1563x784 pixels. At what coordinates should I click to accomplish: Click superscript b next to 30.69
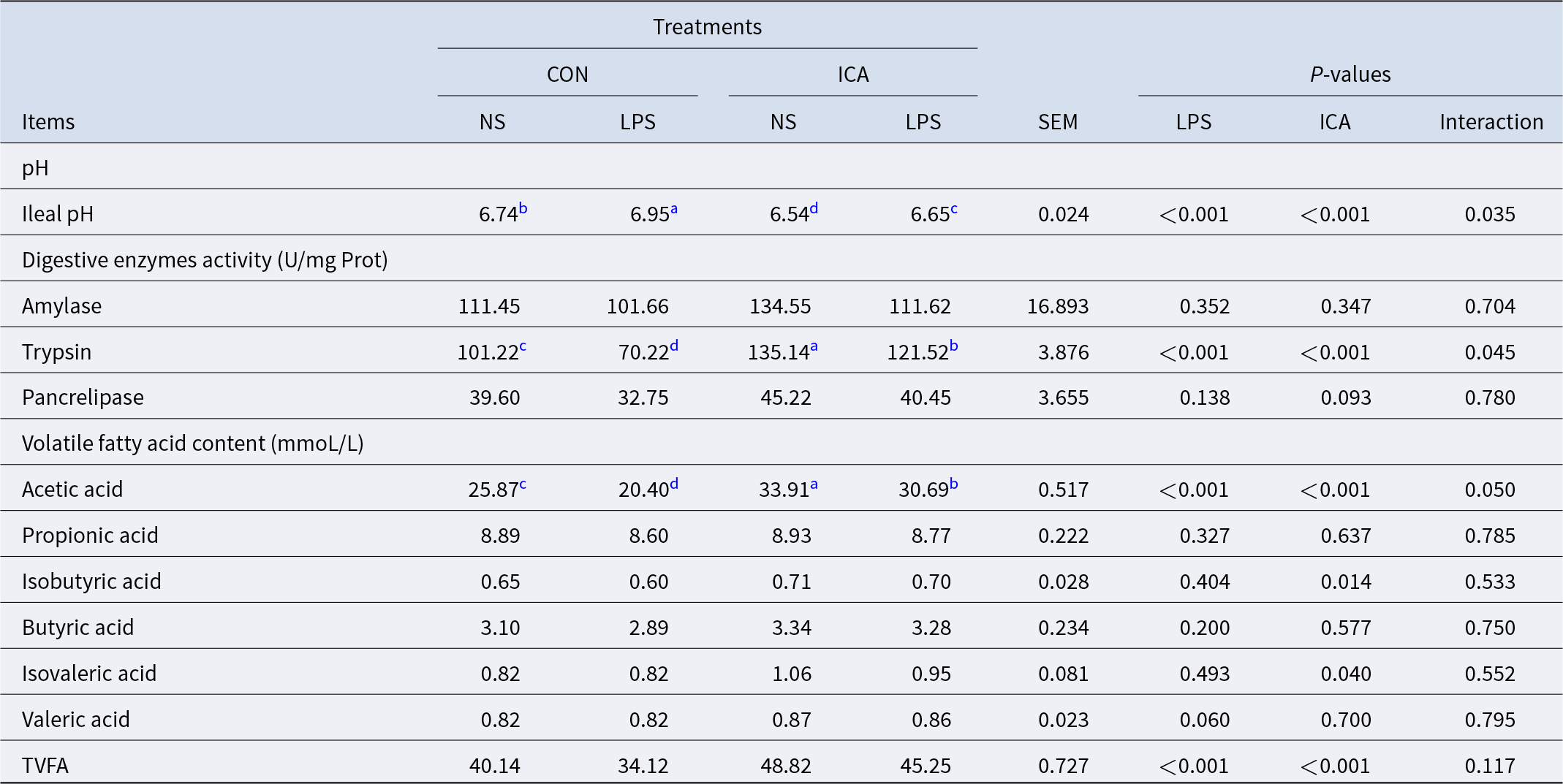point(953,484)
